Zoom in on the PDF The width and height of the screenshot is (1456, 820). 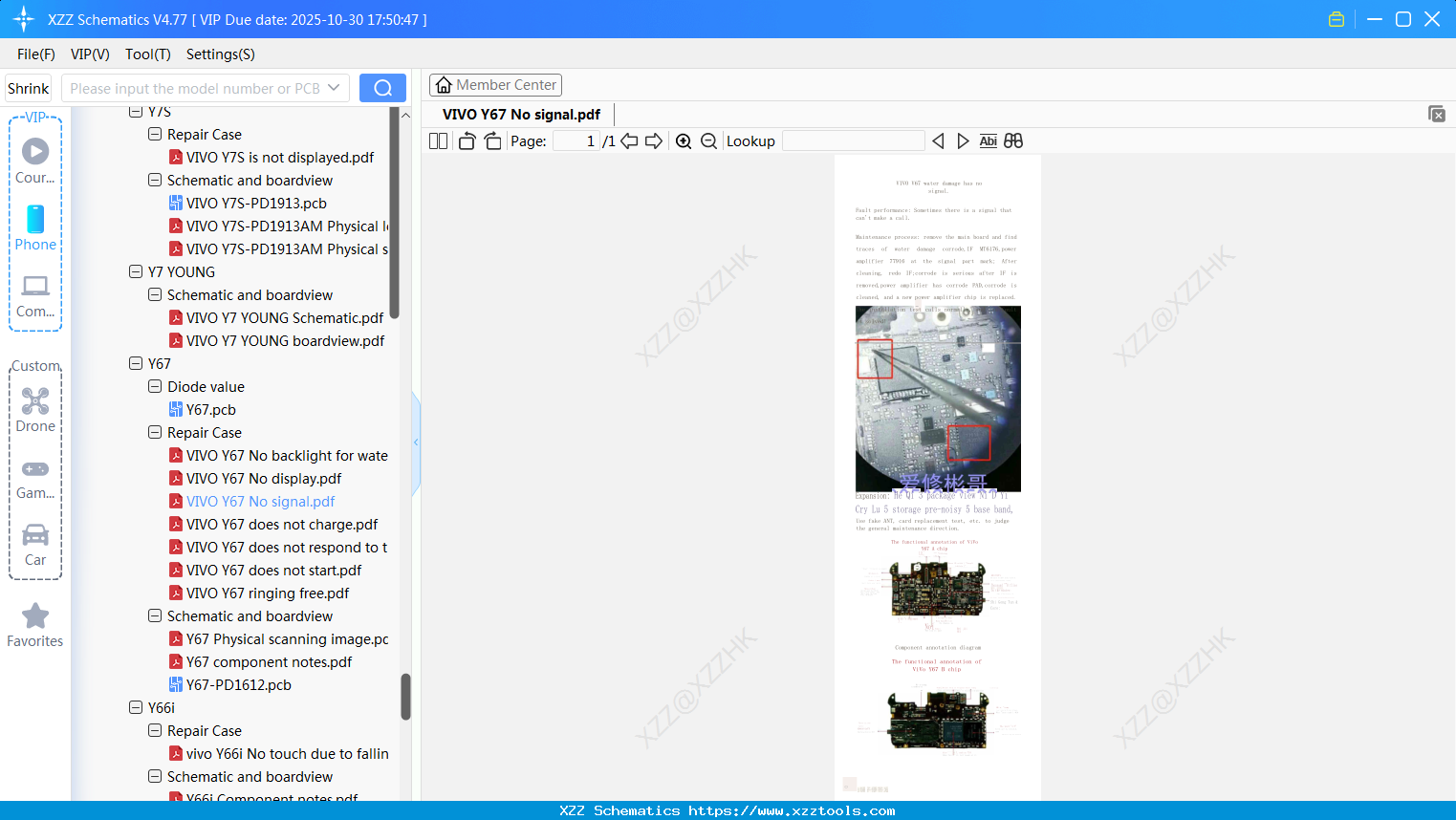684,141
